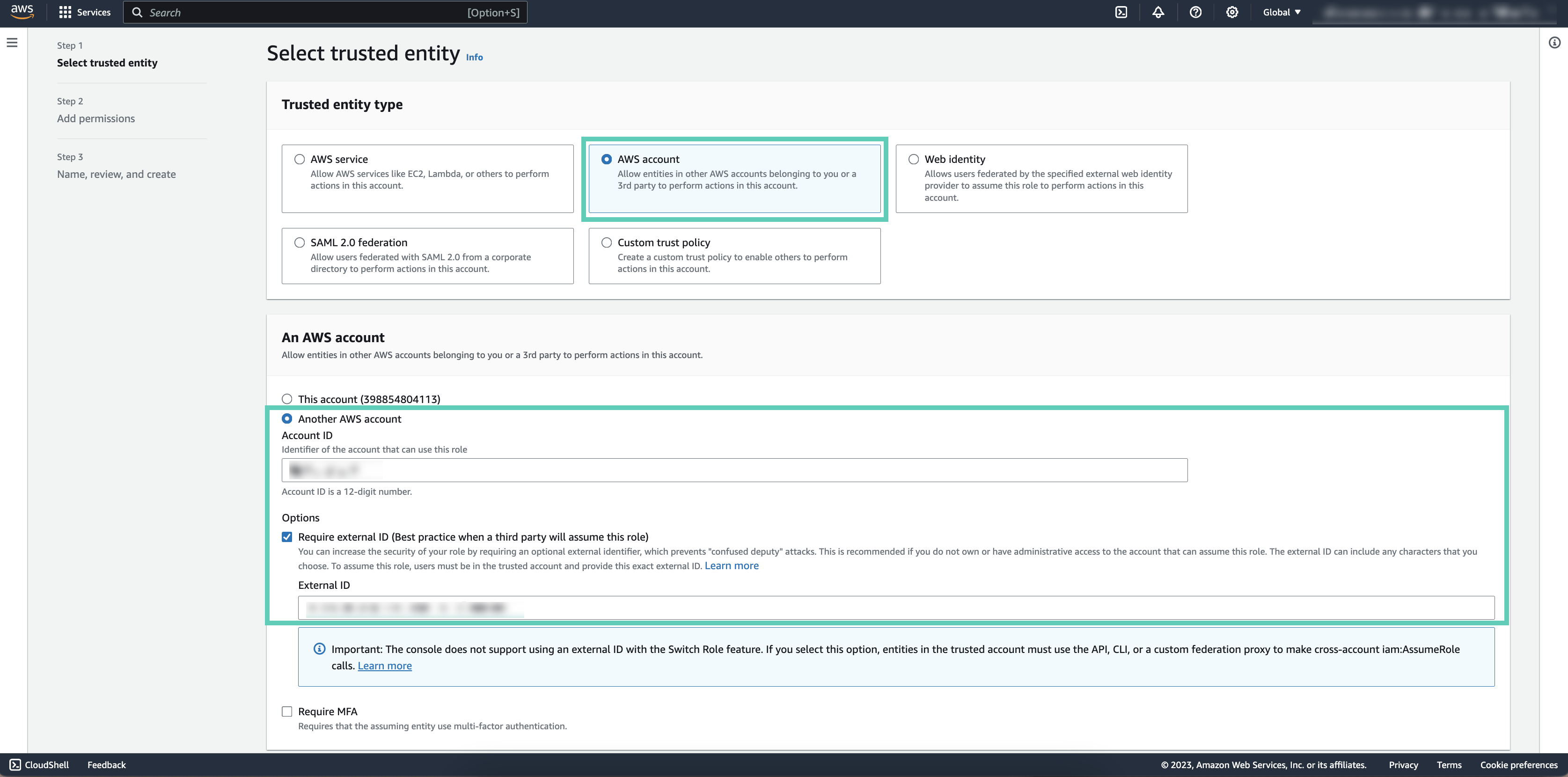Open the Services grid menu
The width and height of the screenshot is (1568, 777).
pyautogui.click(x=85, y=12)
